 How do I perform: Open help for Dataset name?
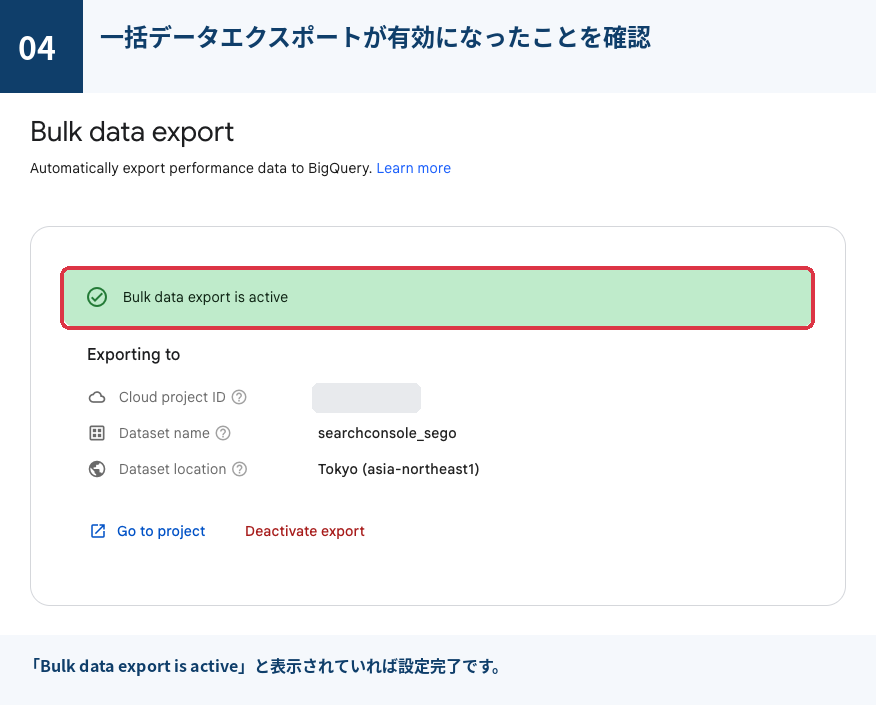coord(223,433)
